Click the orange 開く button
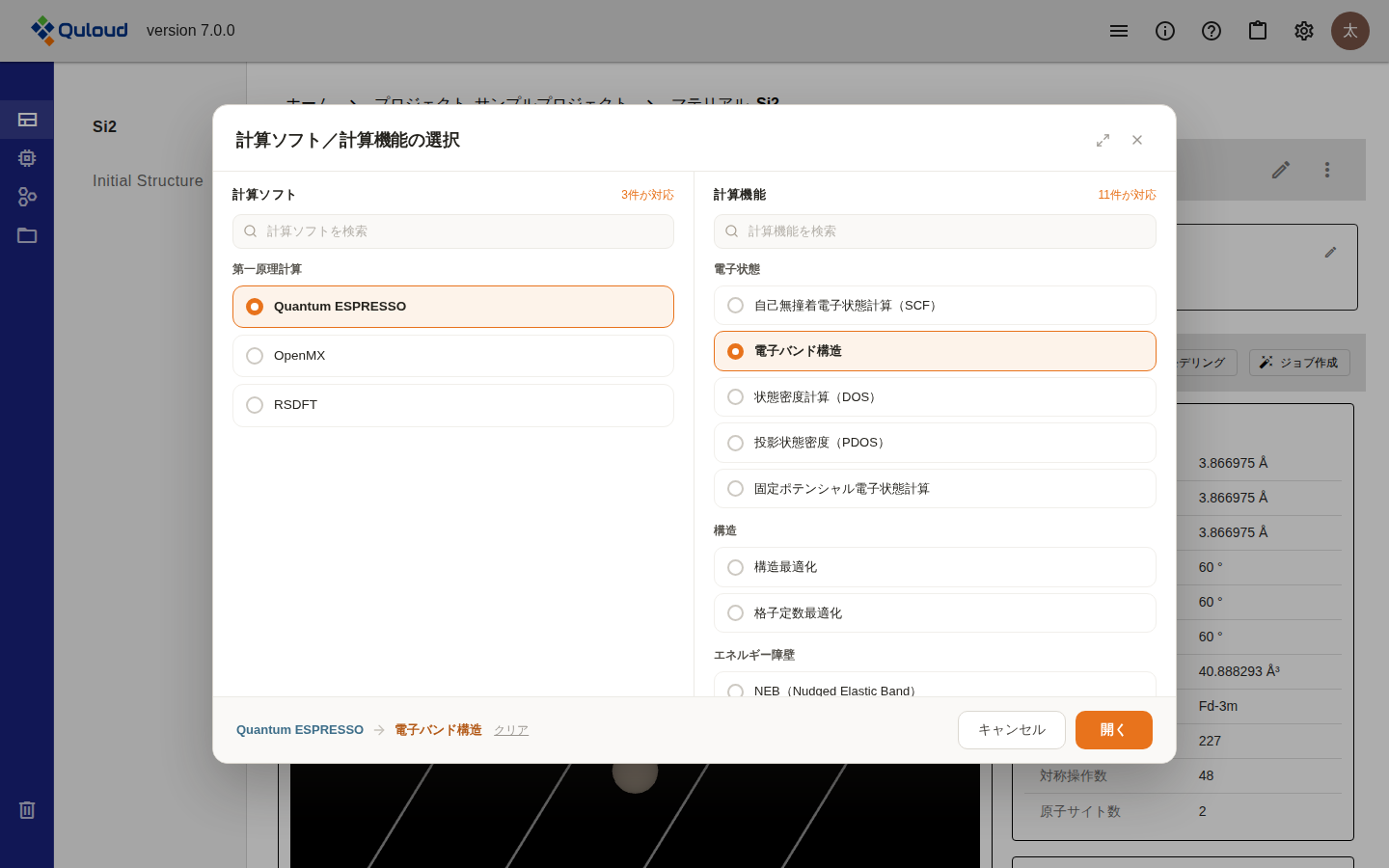Image resolution: width=1389 pixels, height=868 pixels. click(x=1114, y=730)
